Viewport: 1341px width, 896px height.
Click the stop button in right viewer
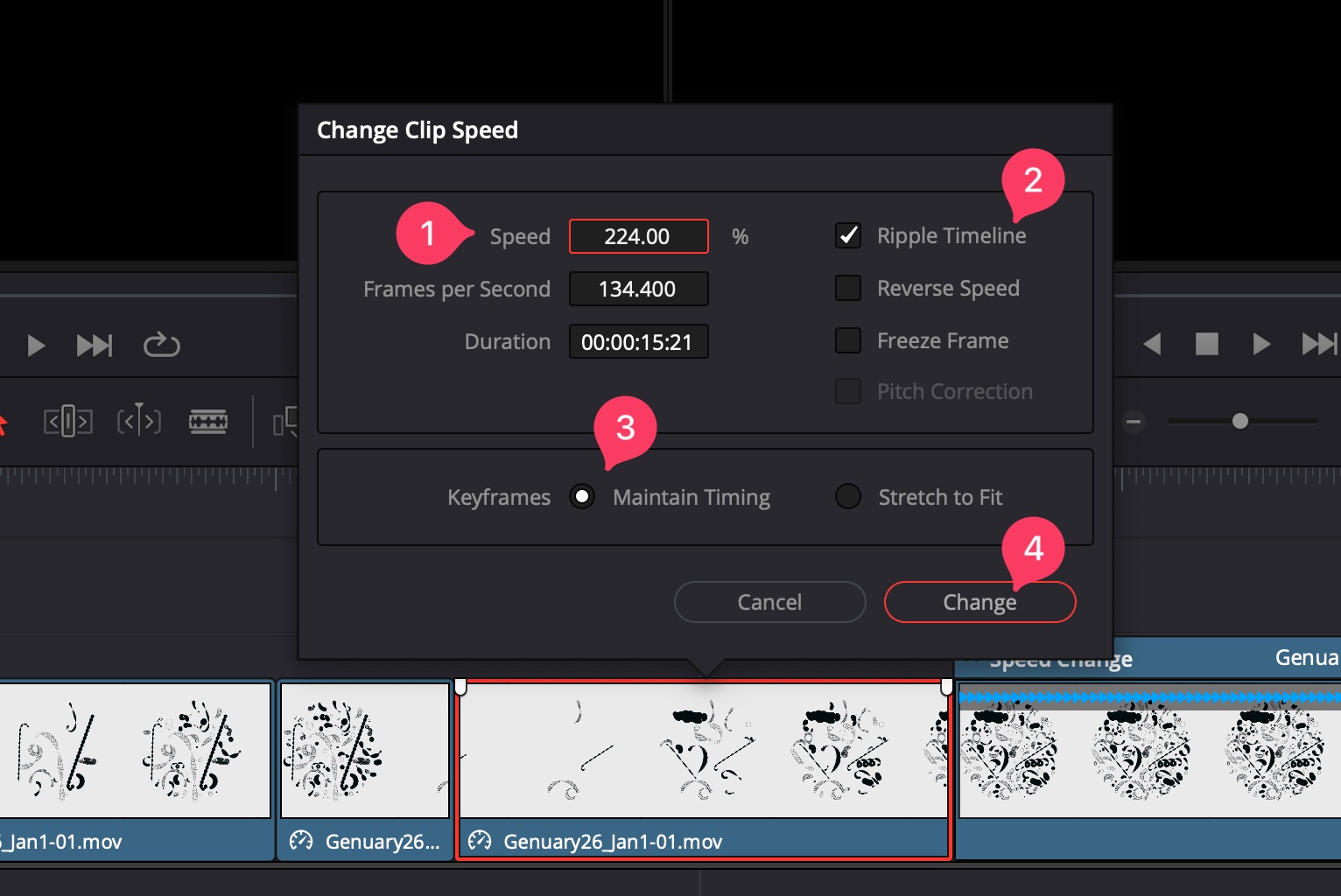click(x=1207, y=344)
